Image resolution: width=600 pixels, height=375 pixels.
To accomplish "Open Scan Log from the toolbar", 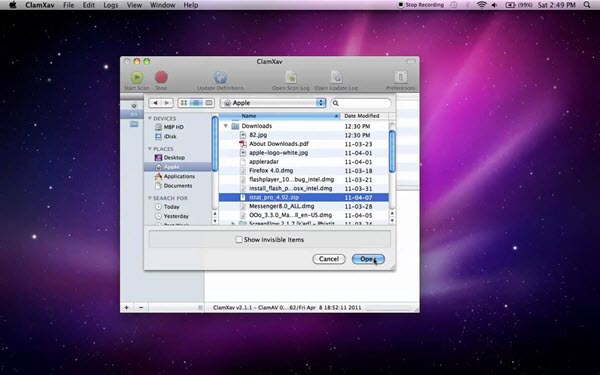I will [291, 77].
